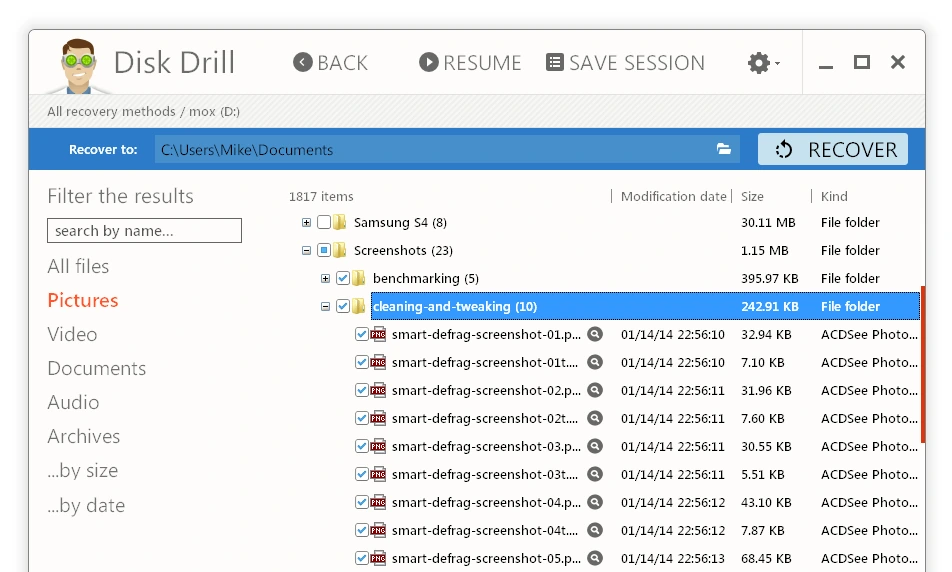Uncheck smart-defrag-screenshot-04.p file checkbox

[x=362, y=502]
